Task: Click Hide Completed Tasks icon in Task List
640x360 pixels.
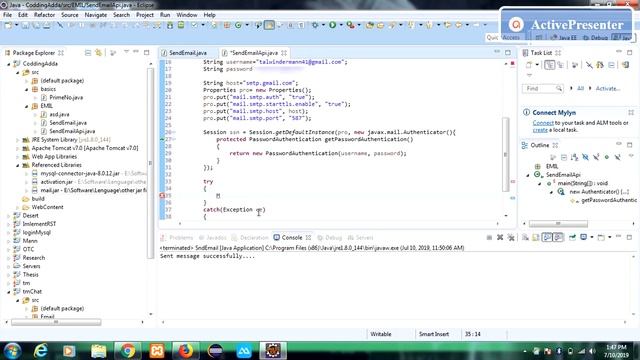Action: click(x=589, y=65)
